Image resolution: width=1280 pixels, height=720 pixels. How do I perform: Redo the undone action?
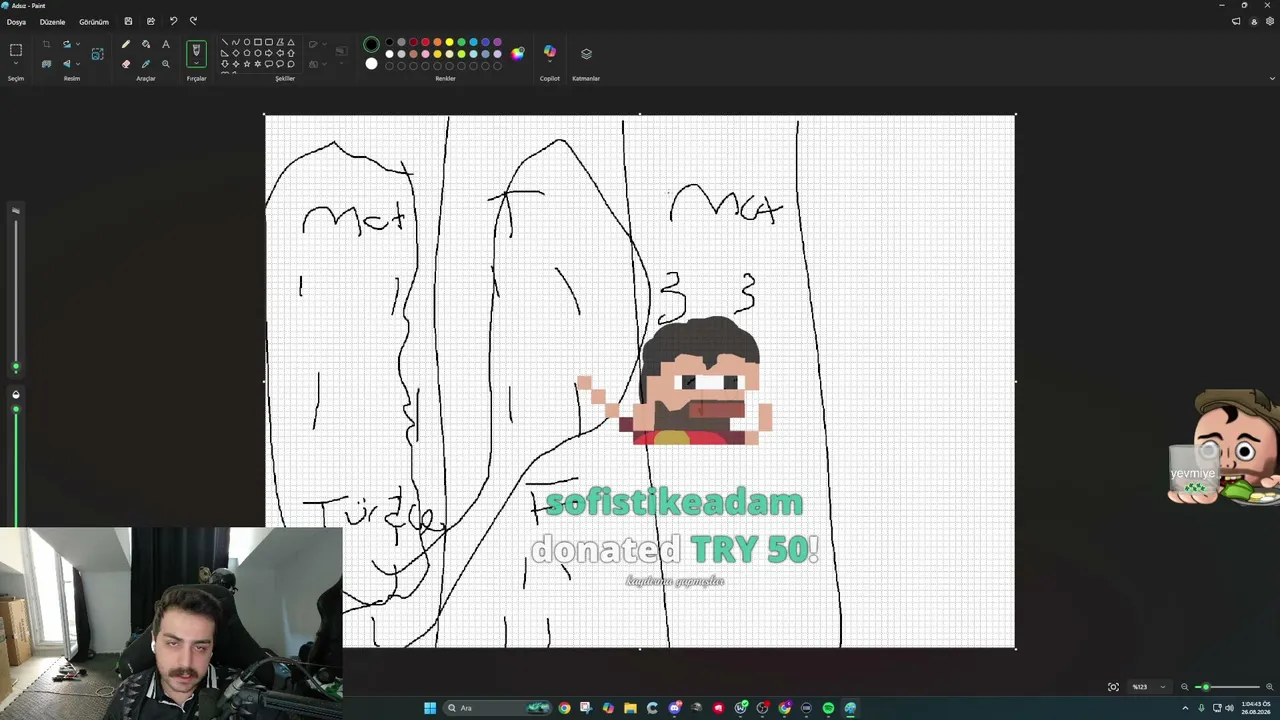click(193, 21)
